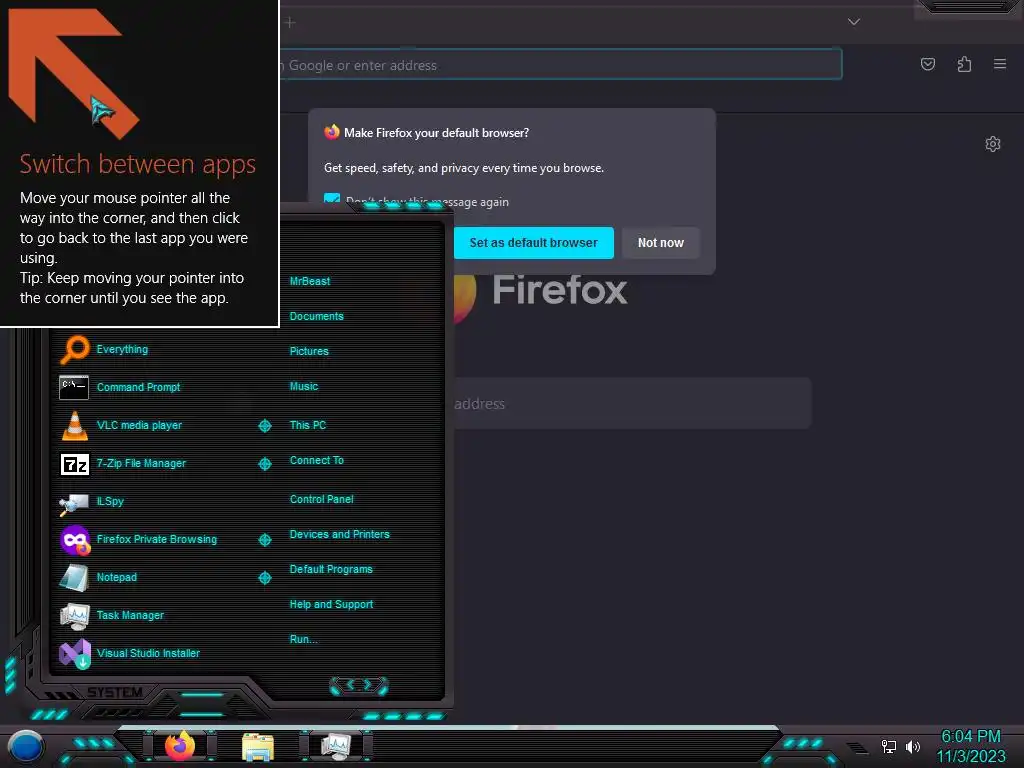The width and height of the screenshot is (1024, 768).
Task: Open File Explorer on the taskbar
Action: click(x=258, y=747)
